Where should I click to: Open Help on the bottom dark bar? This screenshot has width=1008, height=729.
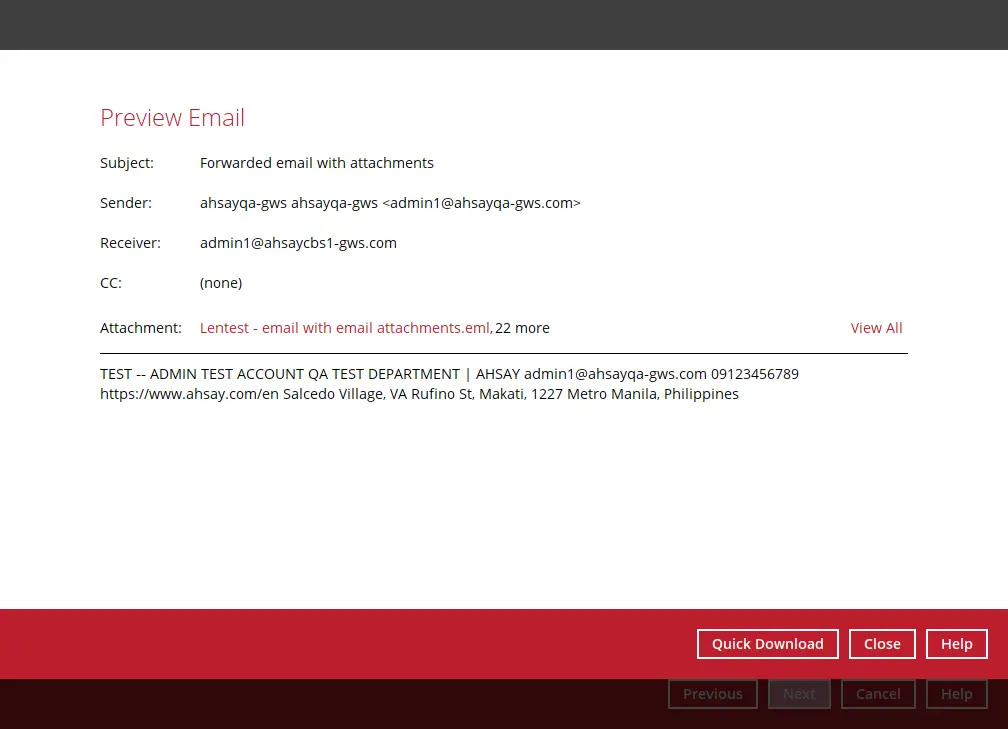[x=956, y=693]
